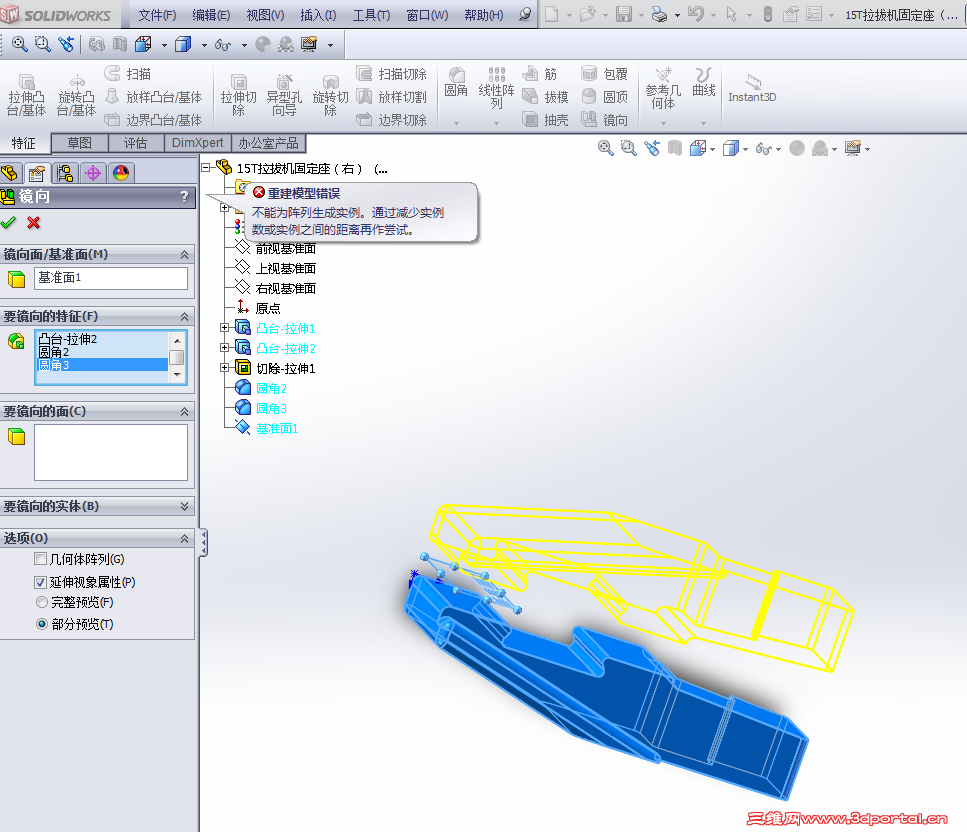The height and width of the screenshot is (832, 967).
Task: Collapse the Options (选项) section
Action: click(184, 538)
